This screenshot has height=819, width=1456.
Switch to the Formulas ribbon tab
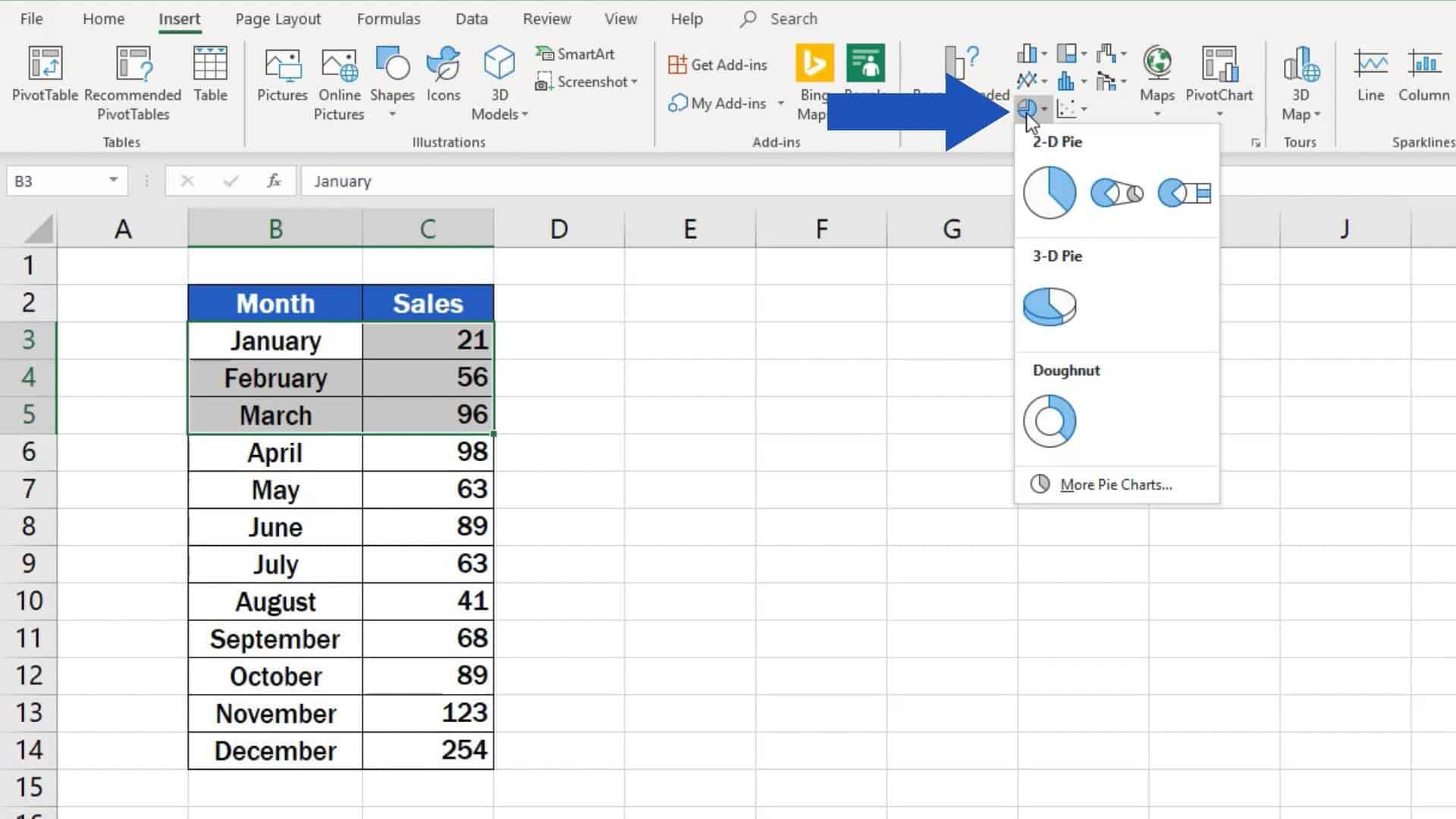(x=388, y=18)
